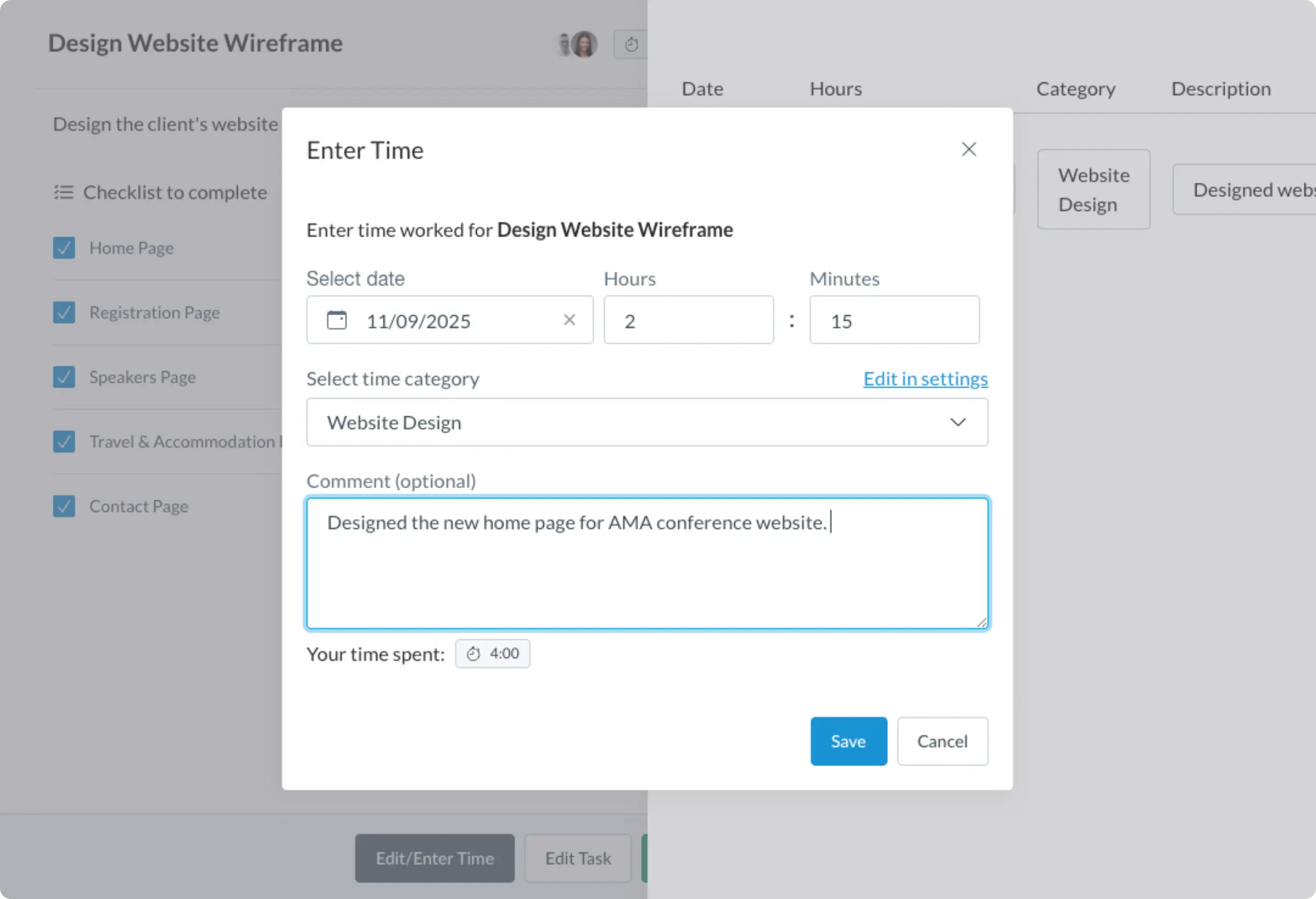The image size is (1316, 899).
Task: Click the 4:00 time spent badge
Action: coord(492,654)
